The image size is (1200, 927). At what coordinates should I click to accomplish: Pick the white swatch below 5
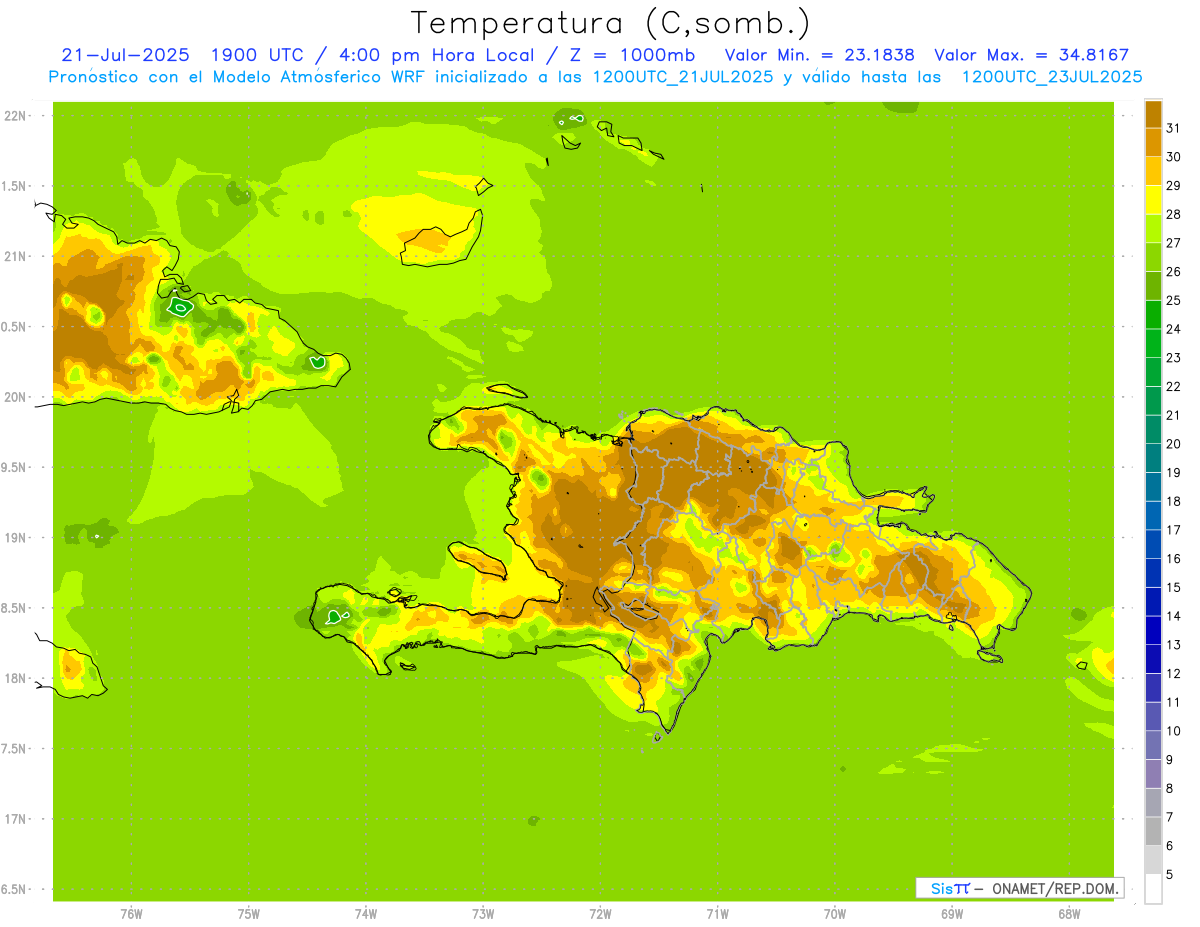coord(1153,889)
